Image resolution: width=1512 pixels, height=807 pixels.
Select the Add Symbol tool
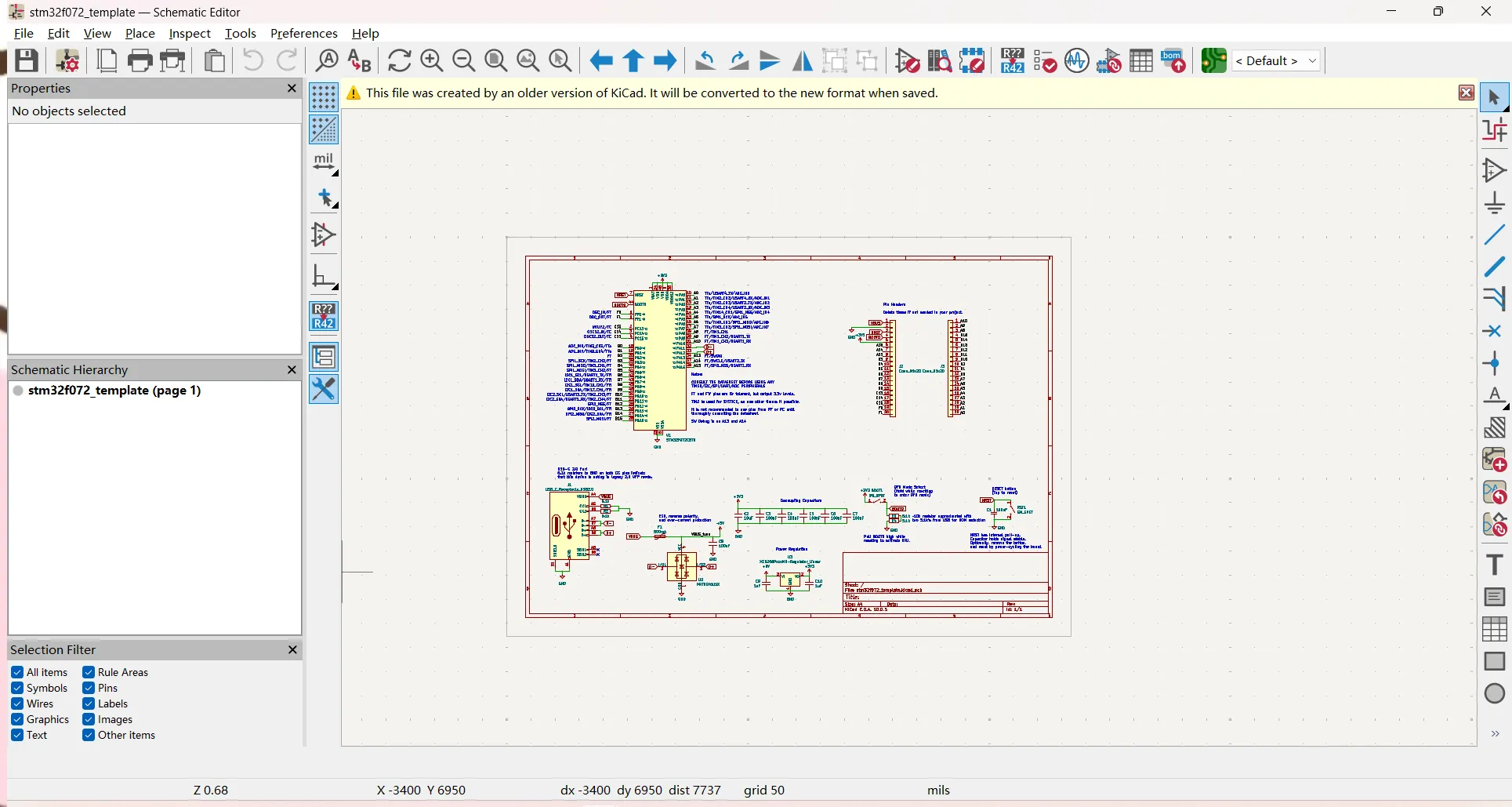point(1495,170)
